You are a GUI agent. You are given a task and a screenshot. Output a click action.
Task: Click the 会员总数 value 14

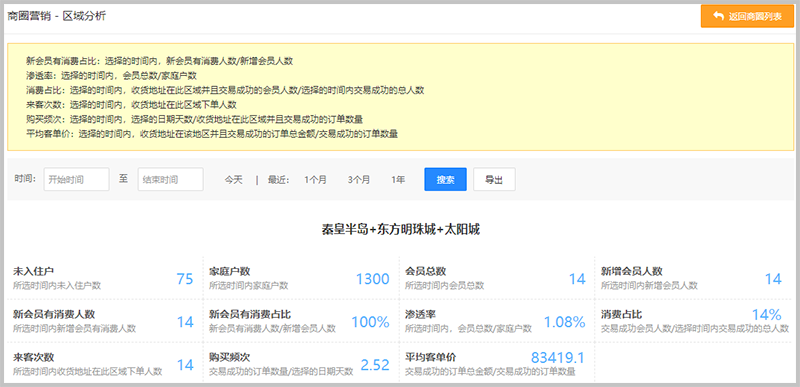(x=577, y=279)
